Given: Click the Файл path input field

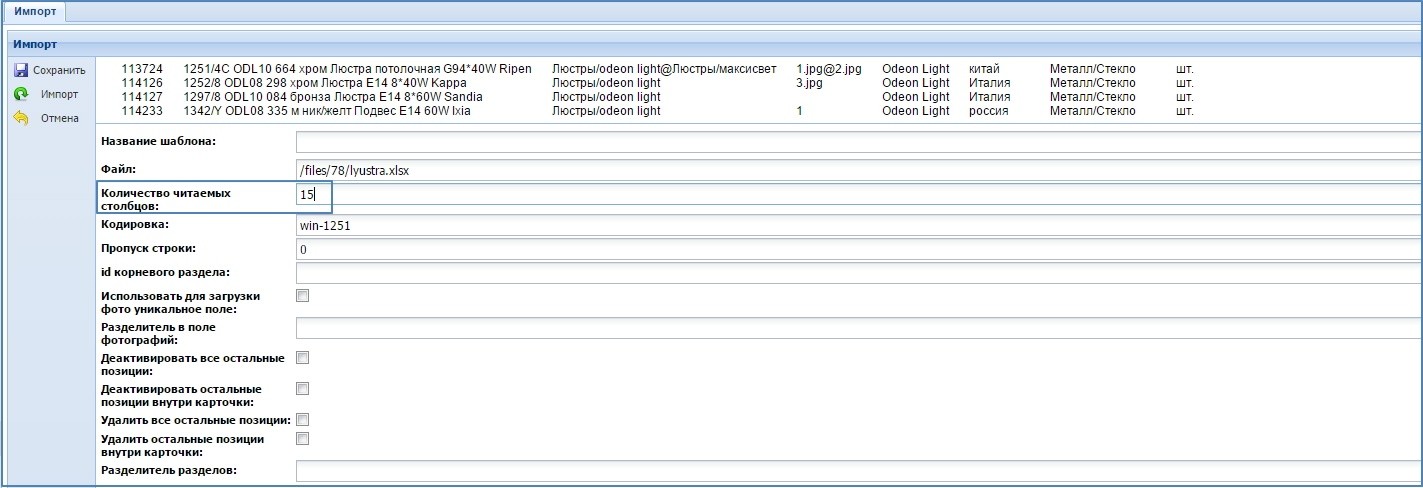Looking at the screenshot, I should tap(858, 171).
